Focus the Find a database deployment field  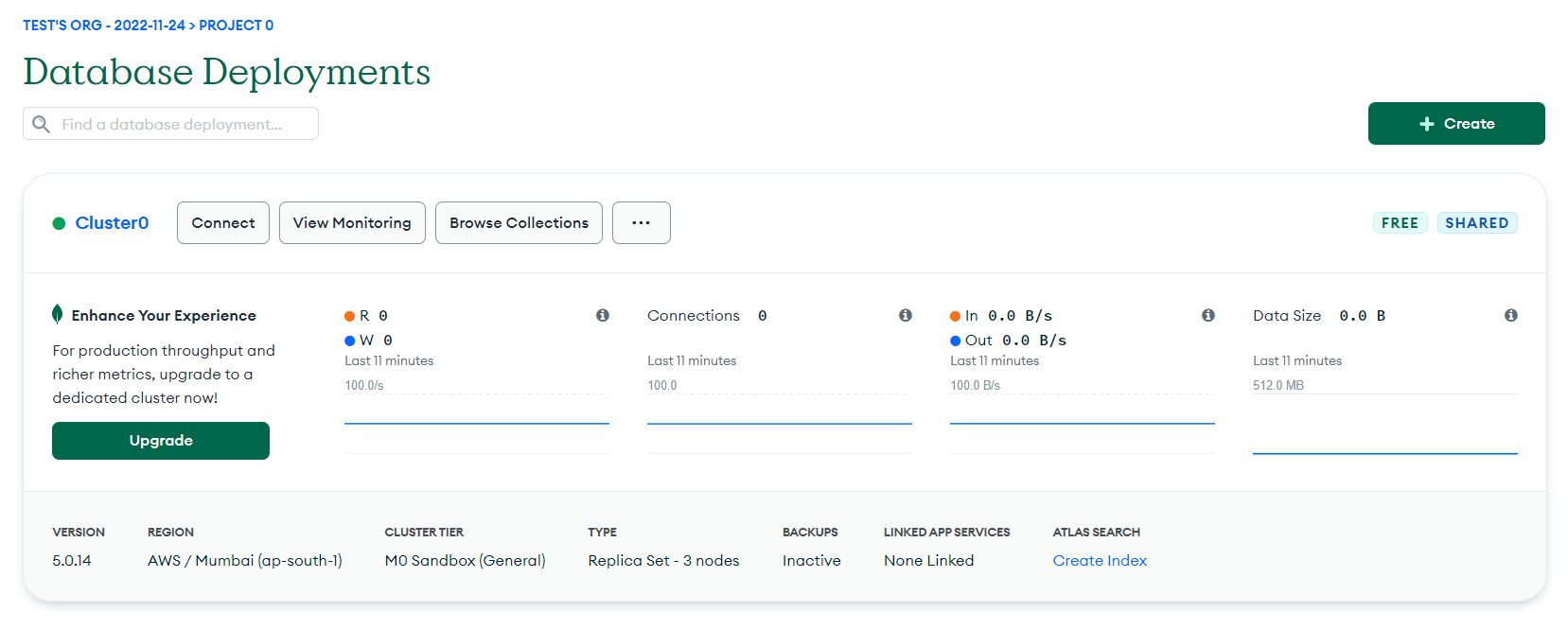(170, 124)
